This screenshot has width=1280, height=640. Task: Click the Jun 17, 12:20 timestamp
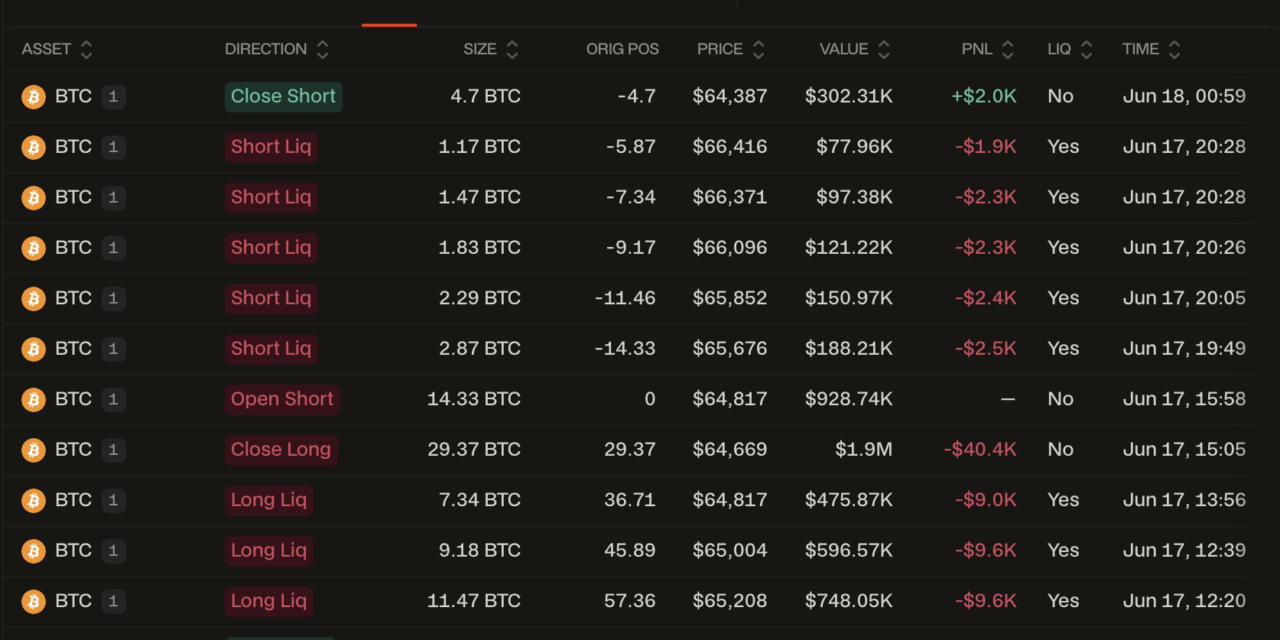(1184, 601)
